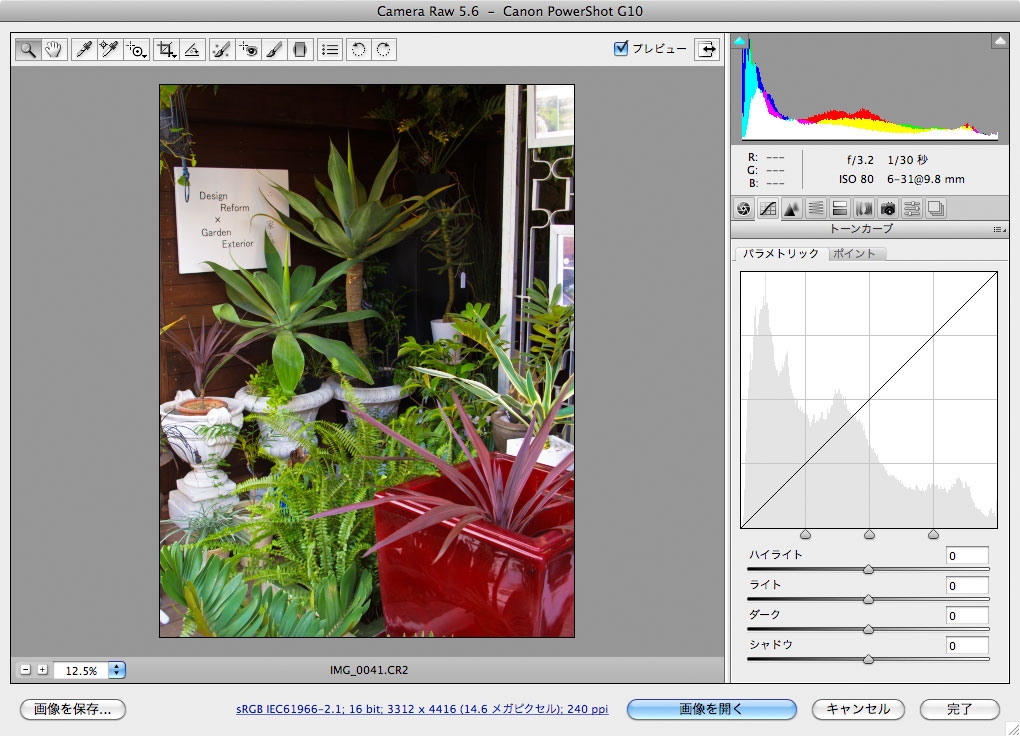This screenshot has width=1020, height=736.
Task: Click the 1/30 秒 shutter speed readout
Action: click(907, 160)
